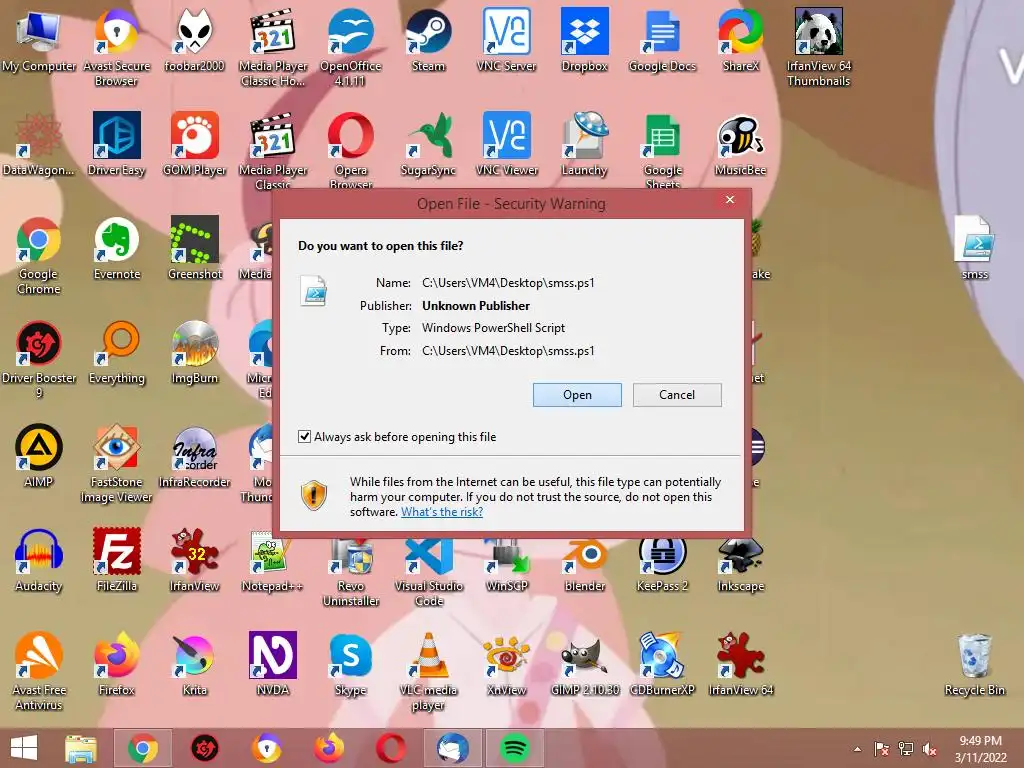Open My Computer desktop icon

tap(39, 41)
